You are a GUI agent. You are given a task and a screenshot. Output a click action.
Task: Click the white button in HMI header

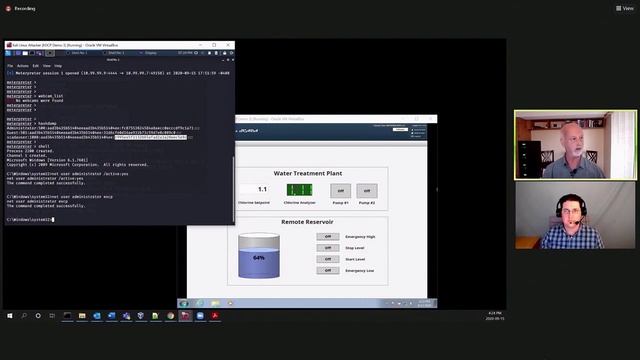400,129
